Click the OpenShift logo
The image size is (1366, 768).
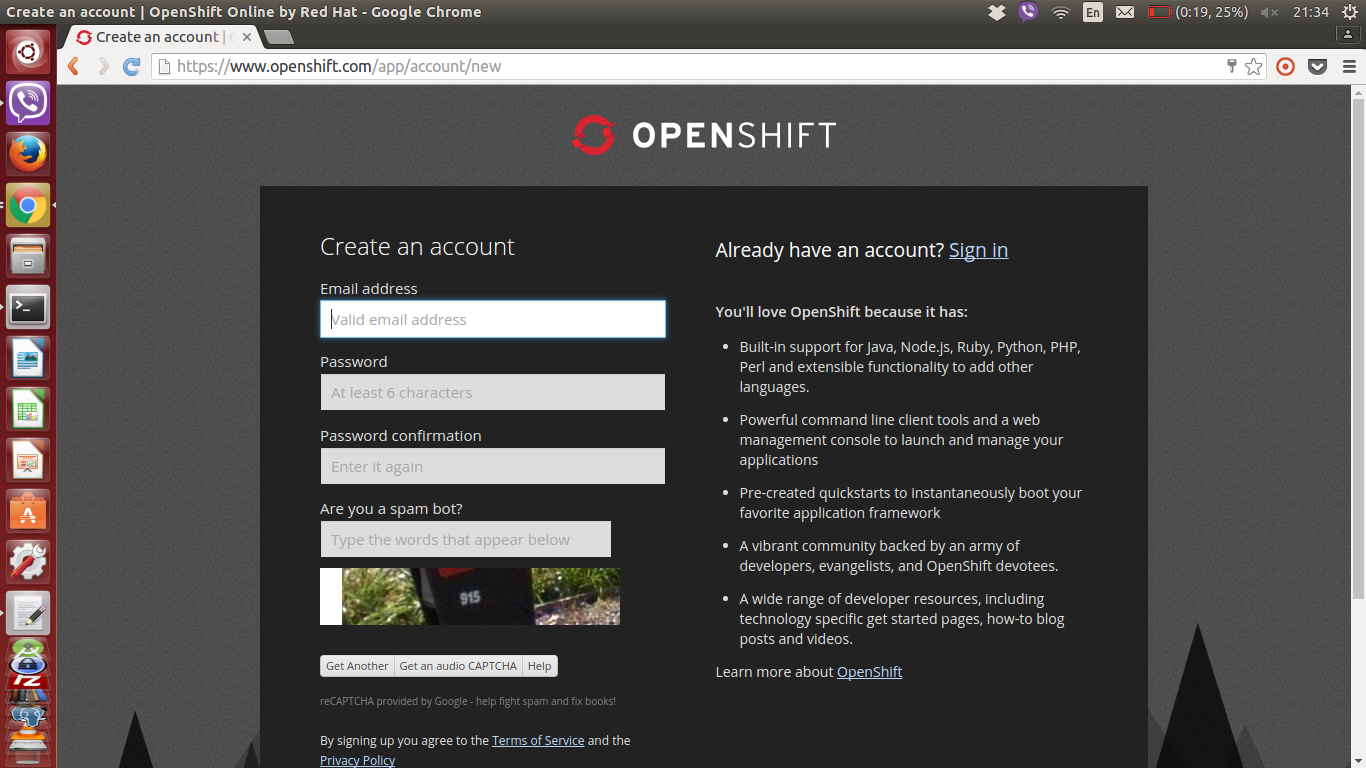tap(704, 135)
